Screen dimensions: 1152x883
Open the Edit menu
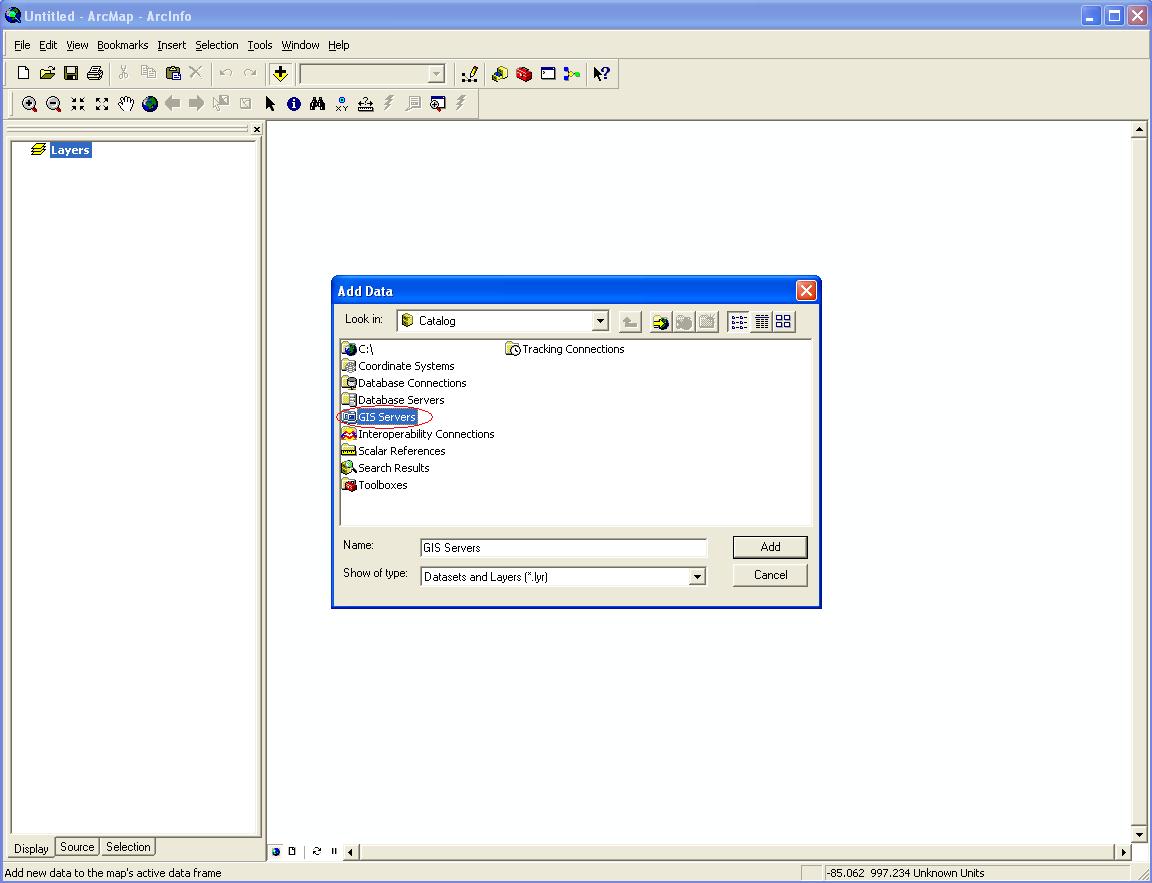click(x=48, y=45)
